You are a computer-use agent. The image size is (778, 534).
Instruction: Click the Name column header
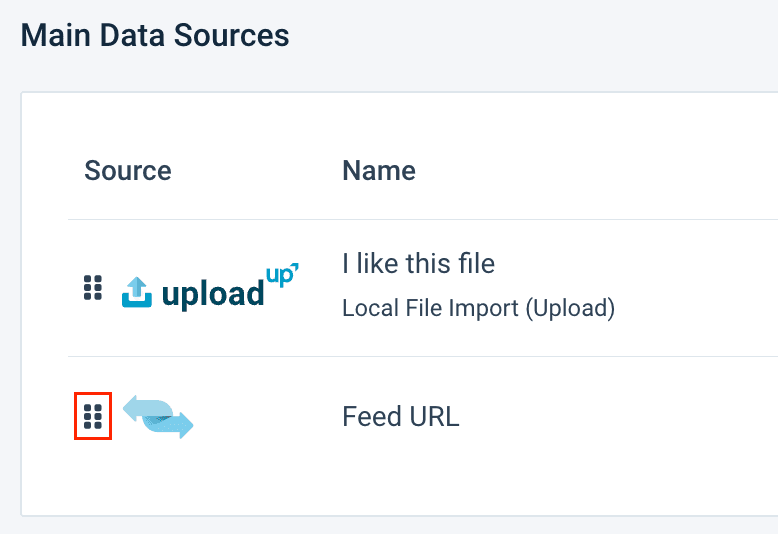[x=378, y=170]
